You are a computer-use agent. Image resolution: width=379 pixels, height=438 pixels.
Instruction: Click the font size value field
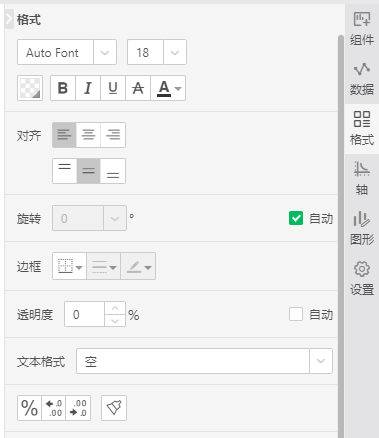click(145, 52)
